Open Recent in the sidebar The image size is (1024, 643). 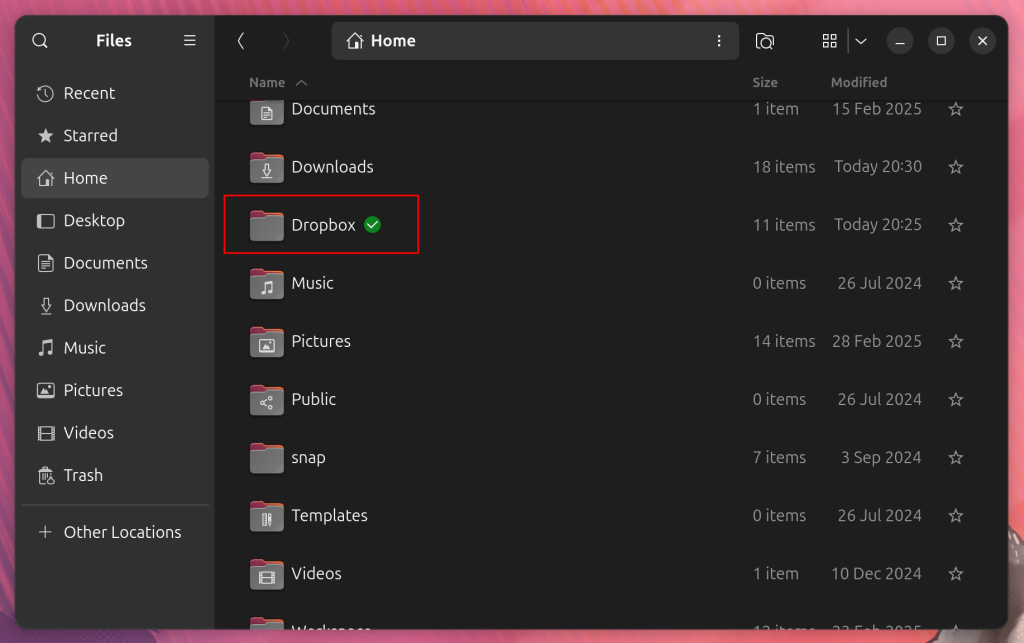coord(89,93)
